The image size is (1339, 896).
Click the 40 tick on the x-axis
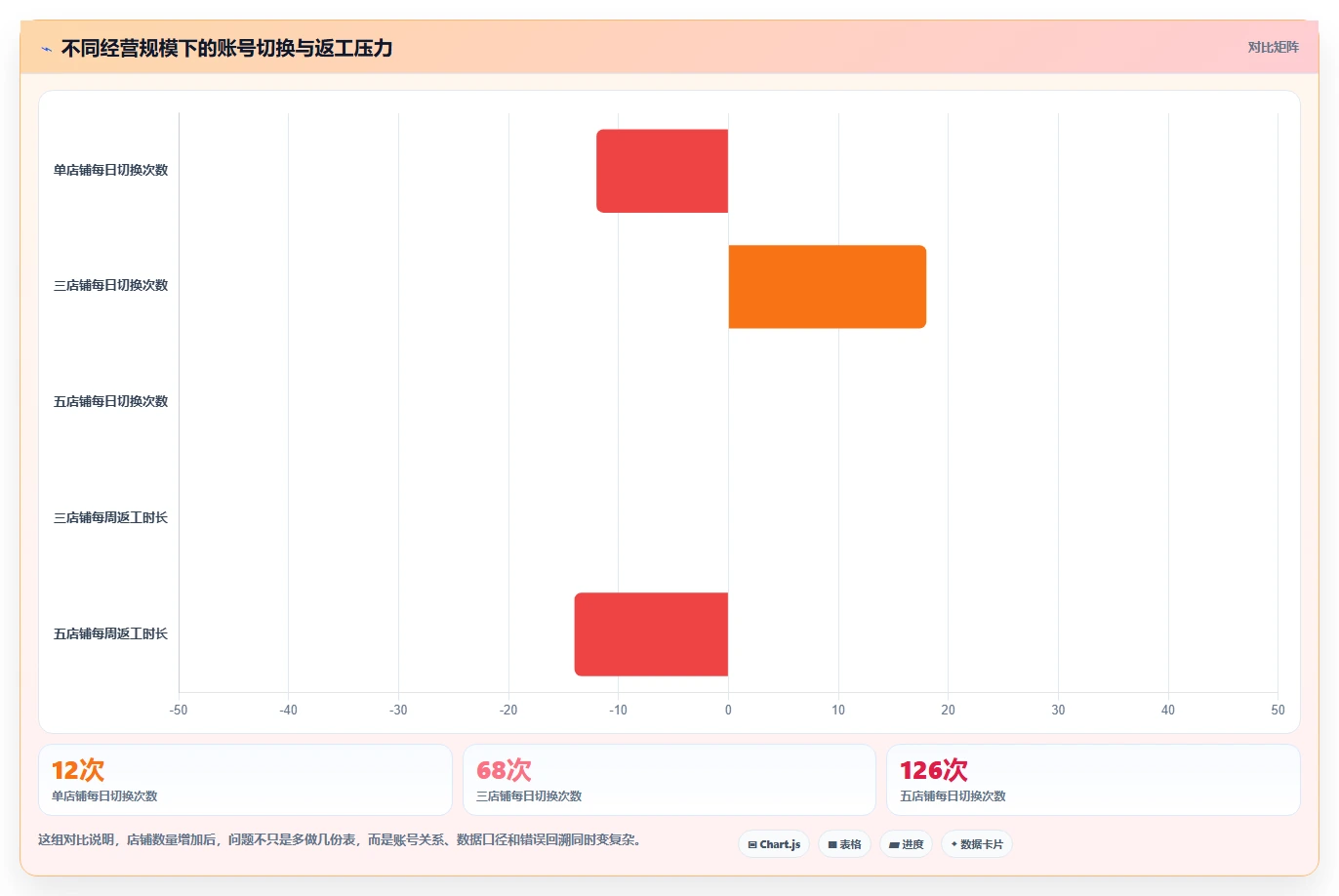(1168, 710)
